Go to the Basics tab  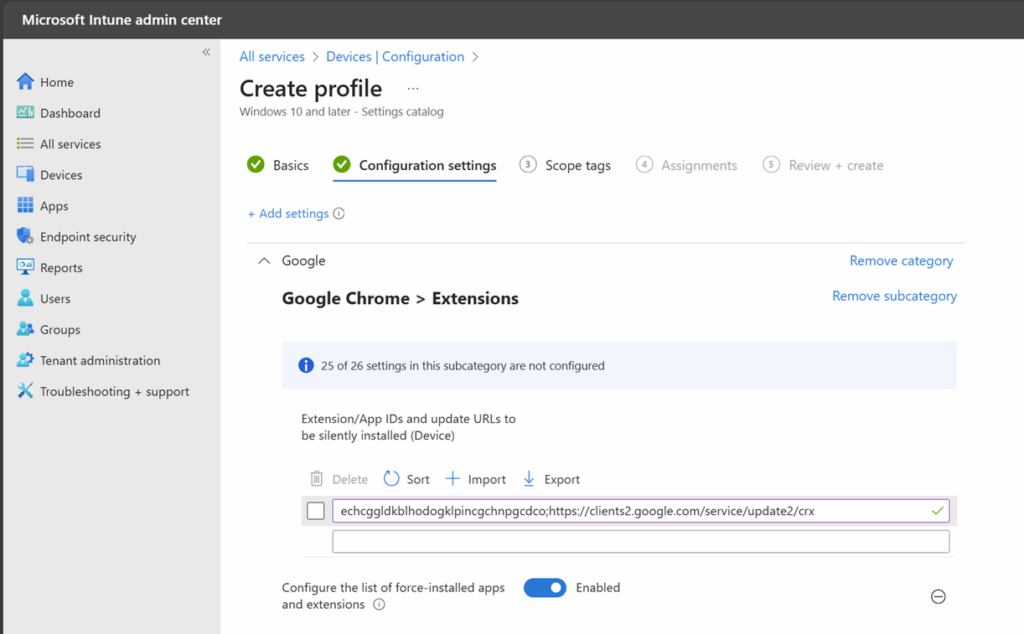coord(278,165)
